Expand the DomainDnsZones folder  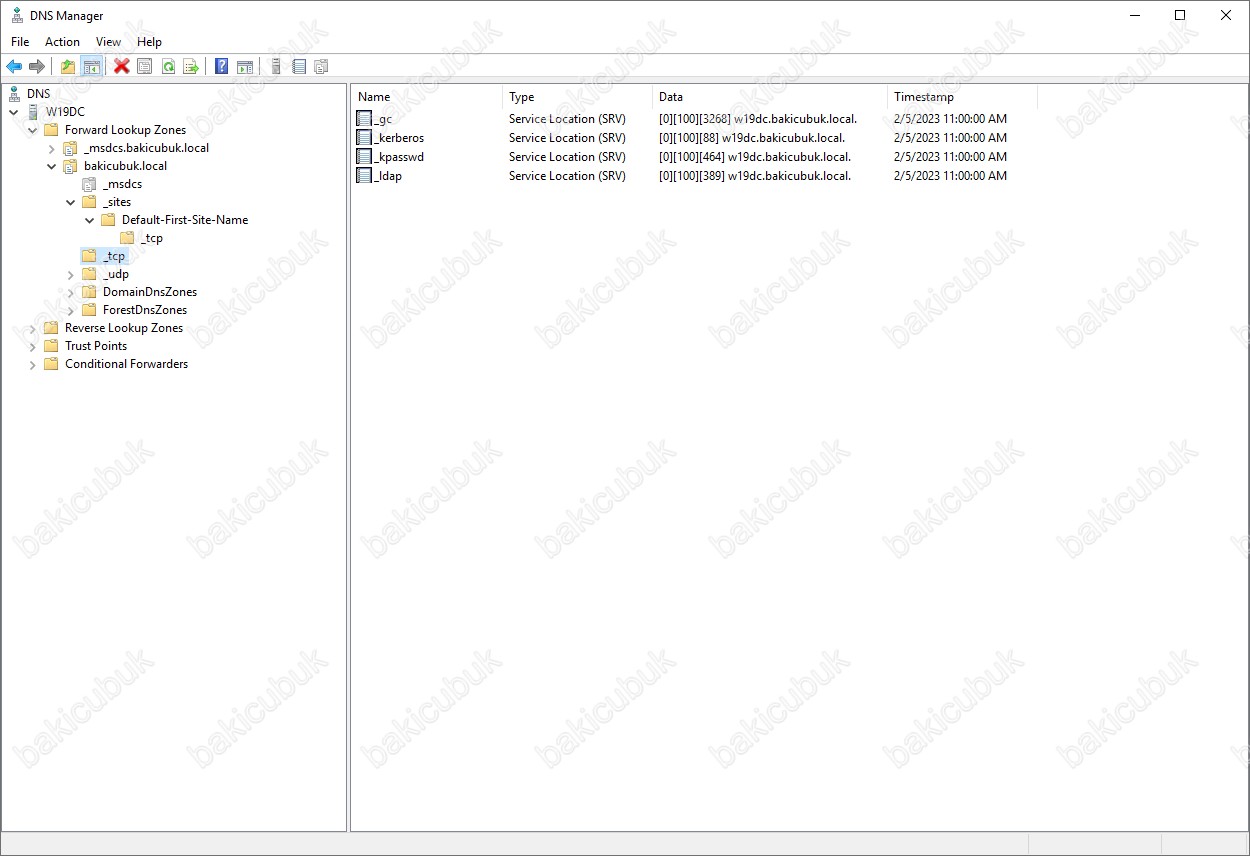[x=71, y=292]
